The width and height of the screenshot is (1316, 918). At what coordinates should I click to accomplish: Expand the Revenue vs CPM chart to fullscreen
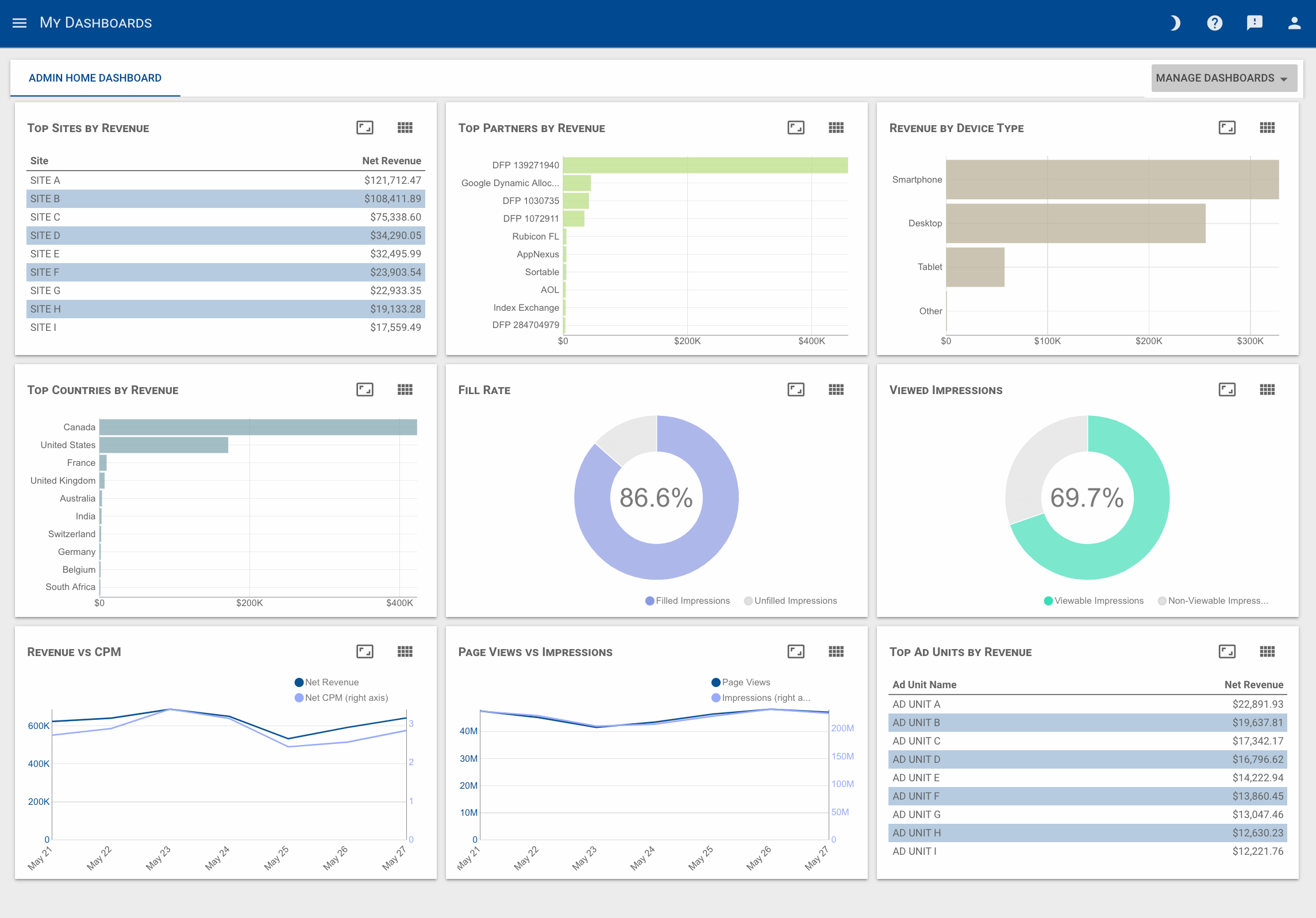364,651
